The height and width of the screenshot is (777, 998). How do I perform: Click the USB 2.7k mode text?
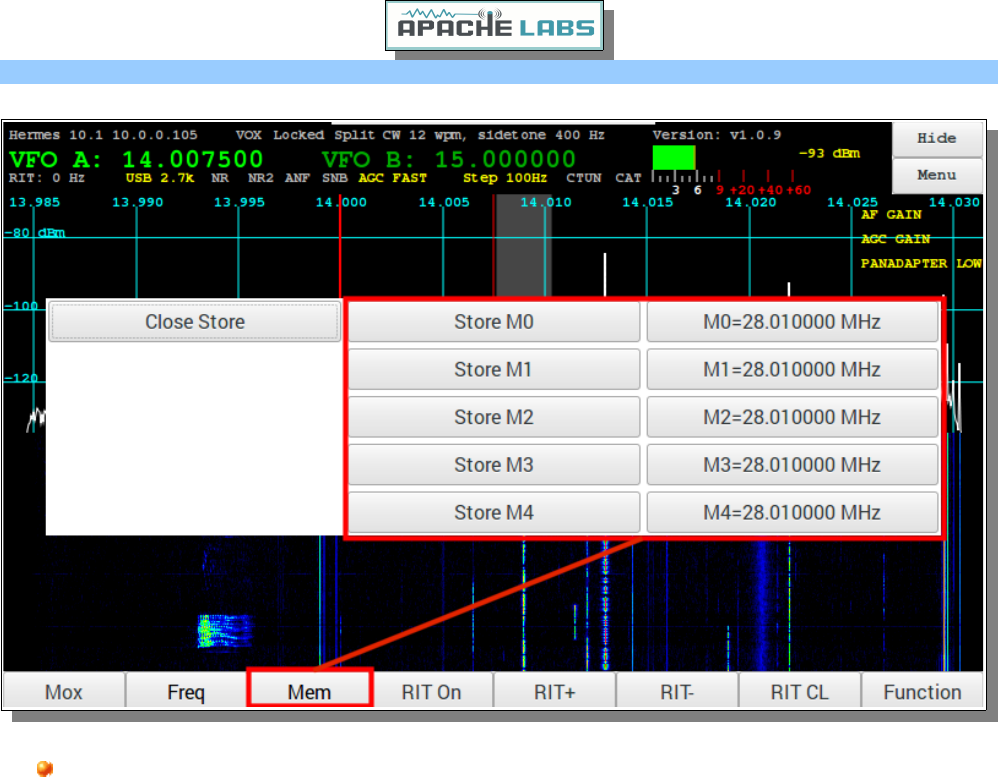(160, 178)
